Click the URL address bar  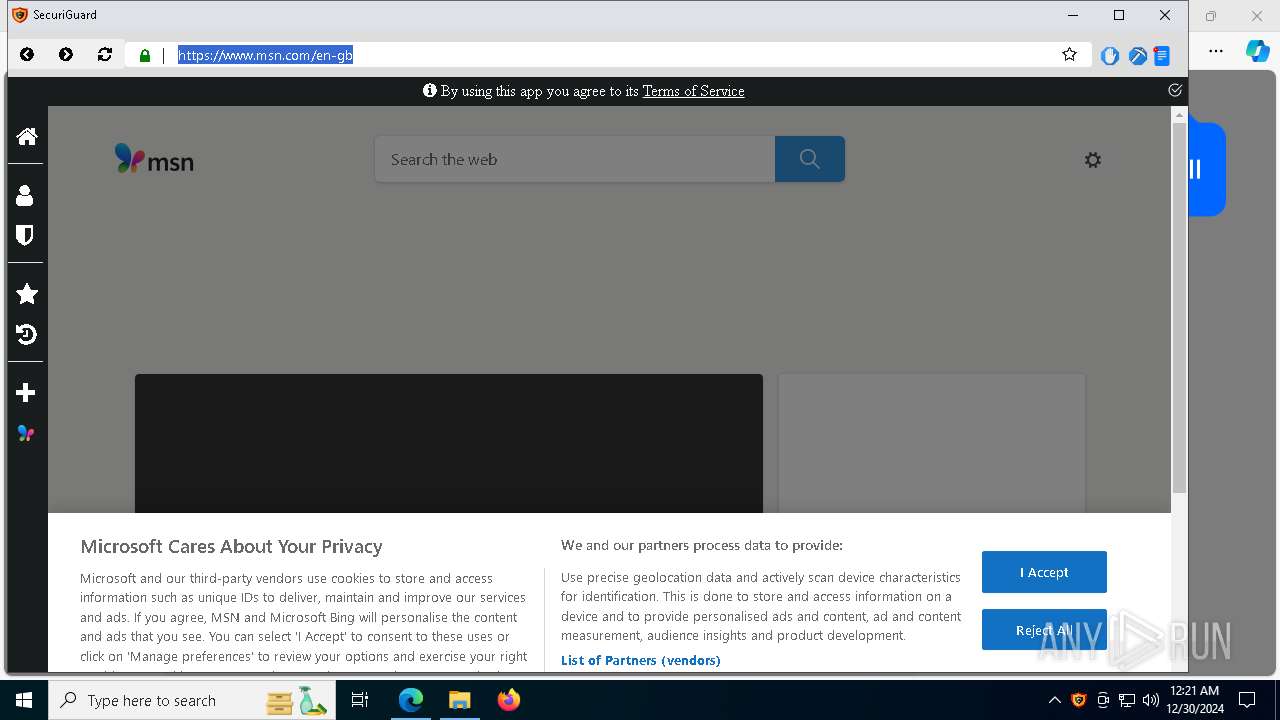[610, 55]
